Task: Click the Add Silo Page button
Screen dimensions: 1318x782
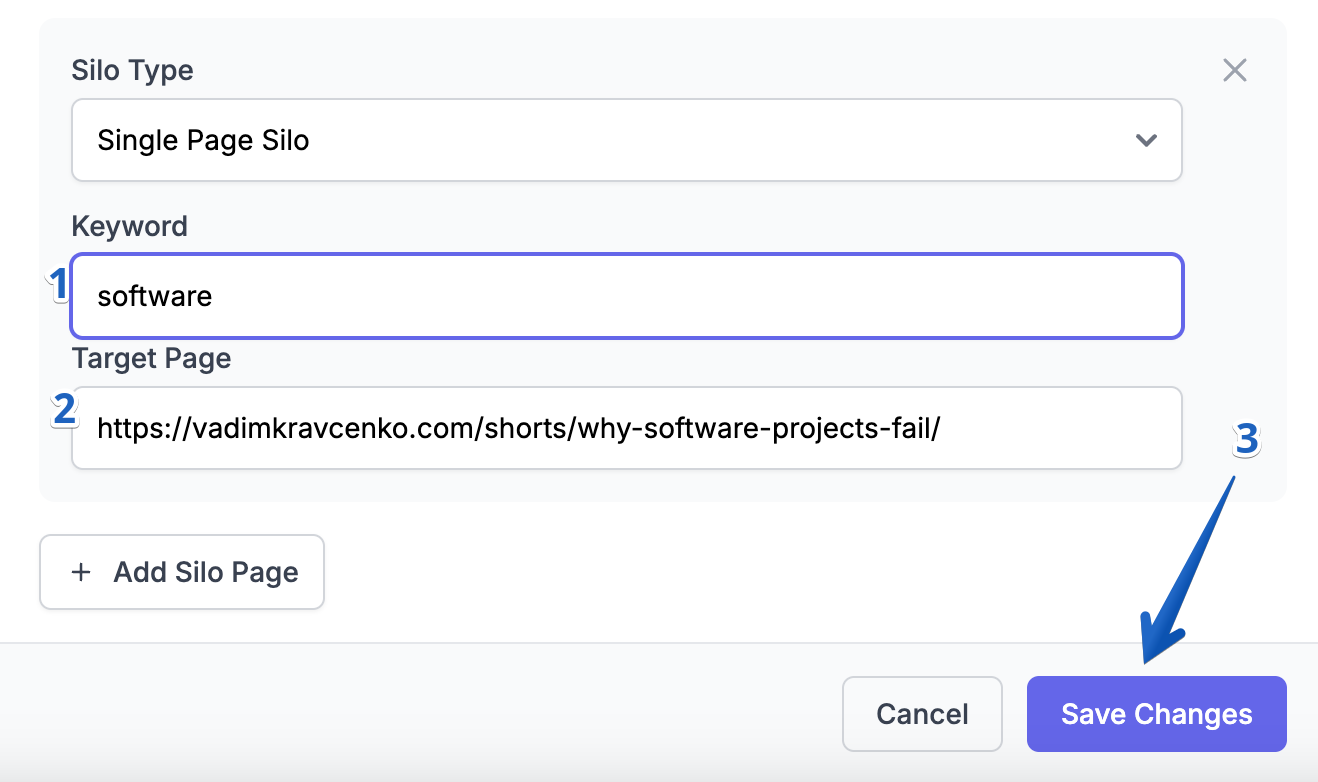Action: (x=181, y=572)
